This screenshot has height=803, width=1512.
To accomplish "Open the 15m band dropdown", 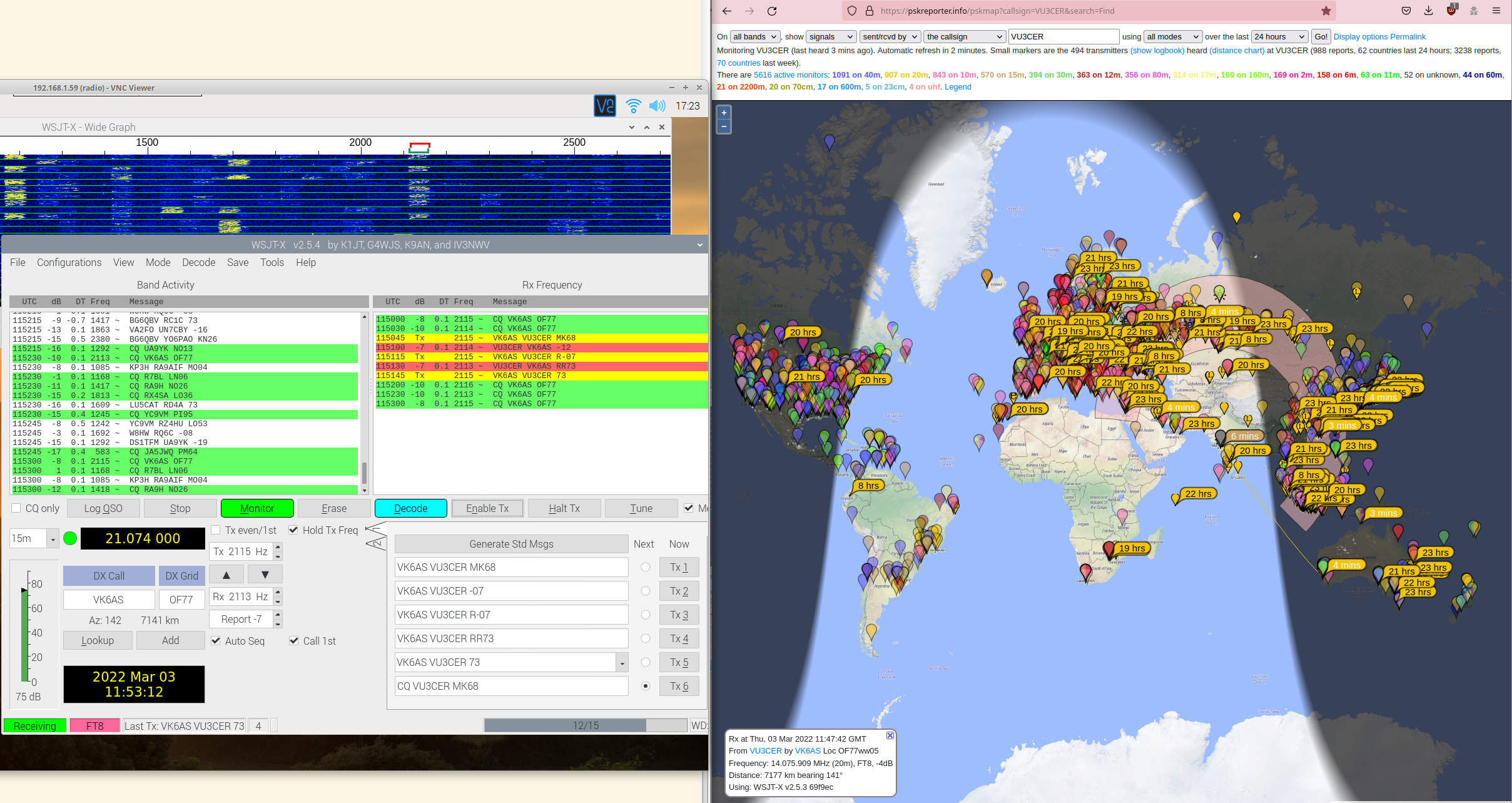I will click(x=53, y=539).
